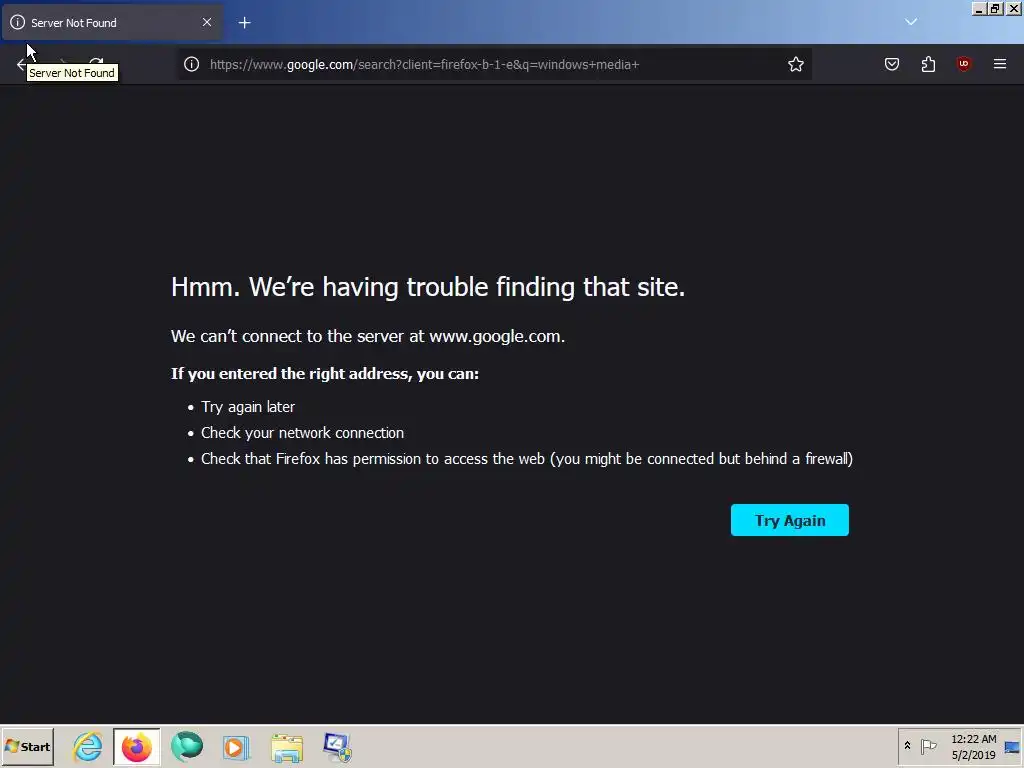Screen dimensions: 1024x768
Task: Click the network tray icon
Action: [x=1012, y=747]
